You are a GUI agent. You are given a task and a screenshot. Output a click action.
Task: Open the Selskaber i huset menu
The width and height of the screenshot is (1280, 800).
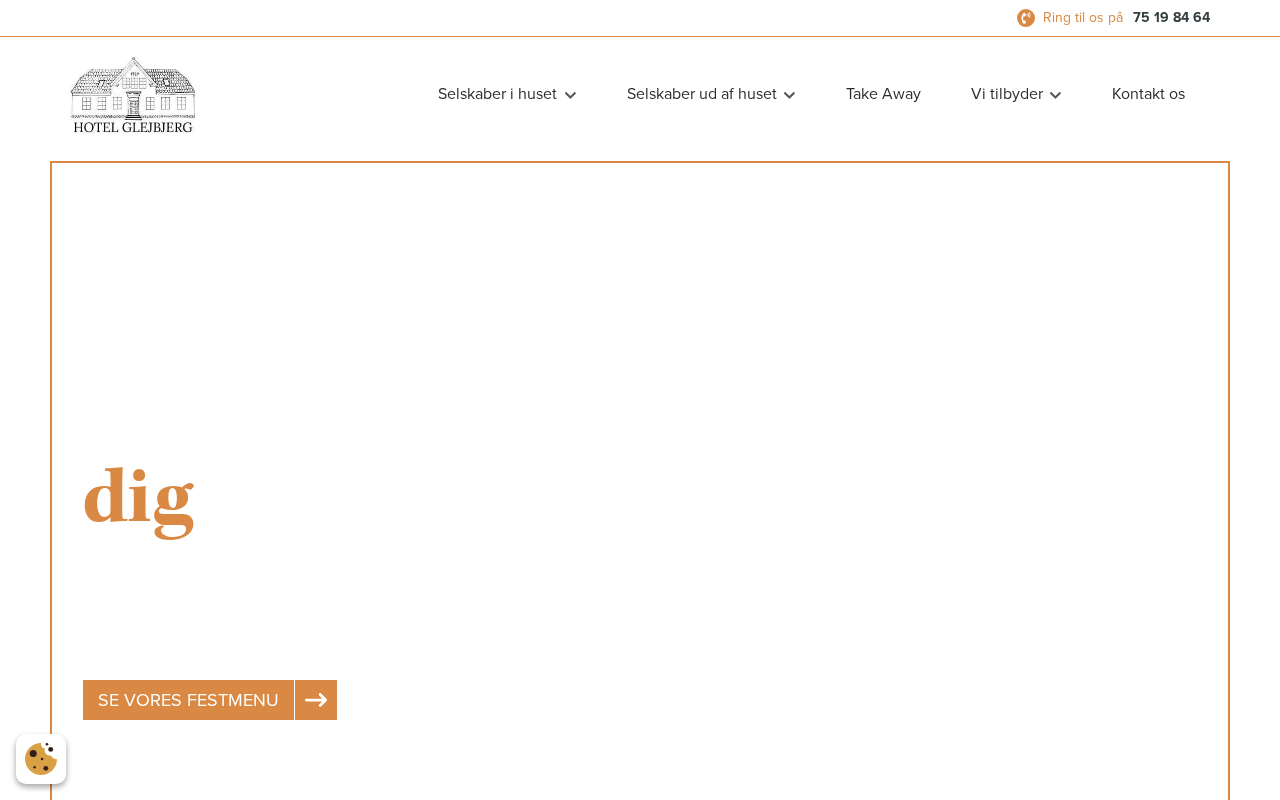tap(497, 94)
